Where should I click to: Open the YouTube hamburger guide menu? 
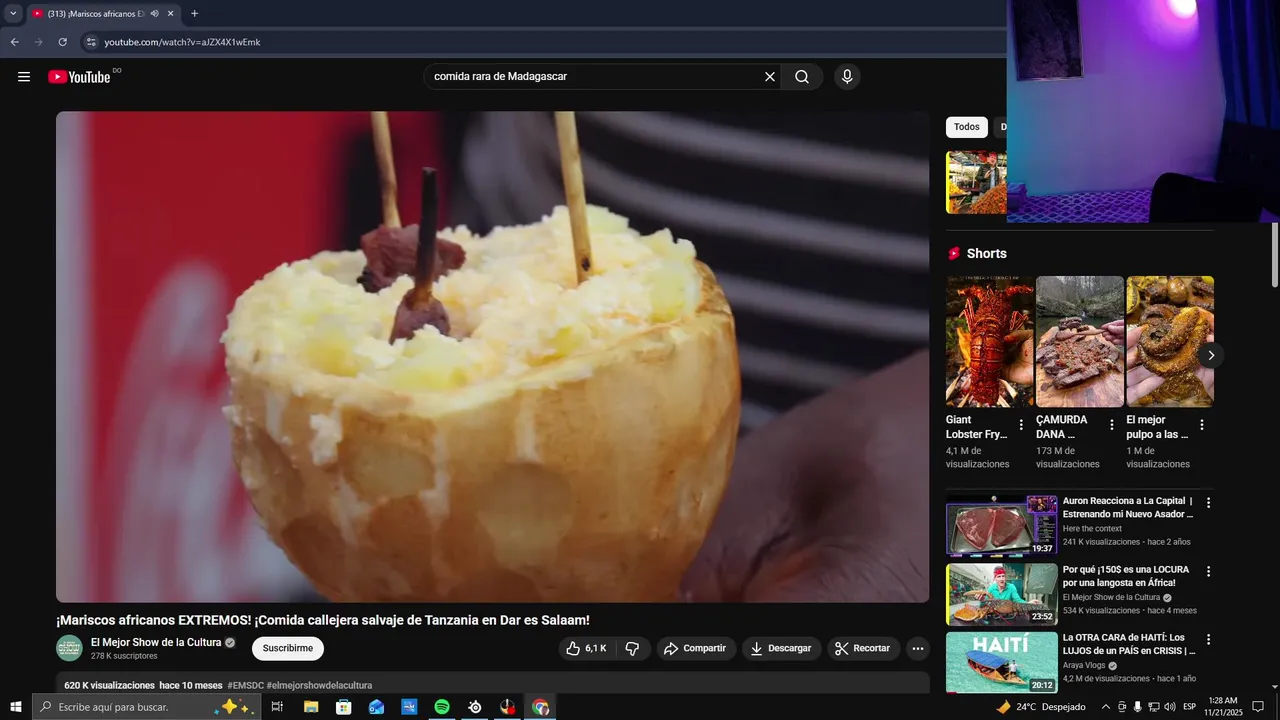tap(24, 77)
